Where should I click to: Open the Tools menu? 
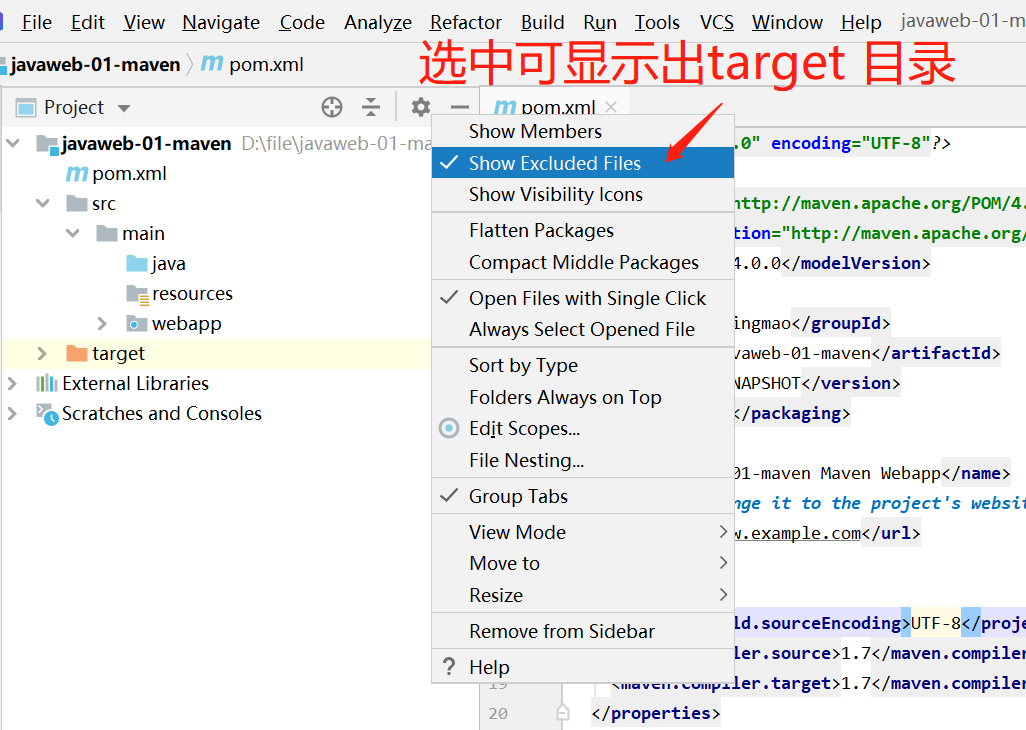(x=657, y=22)
